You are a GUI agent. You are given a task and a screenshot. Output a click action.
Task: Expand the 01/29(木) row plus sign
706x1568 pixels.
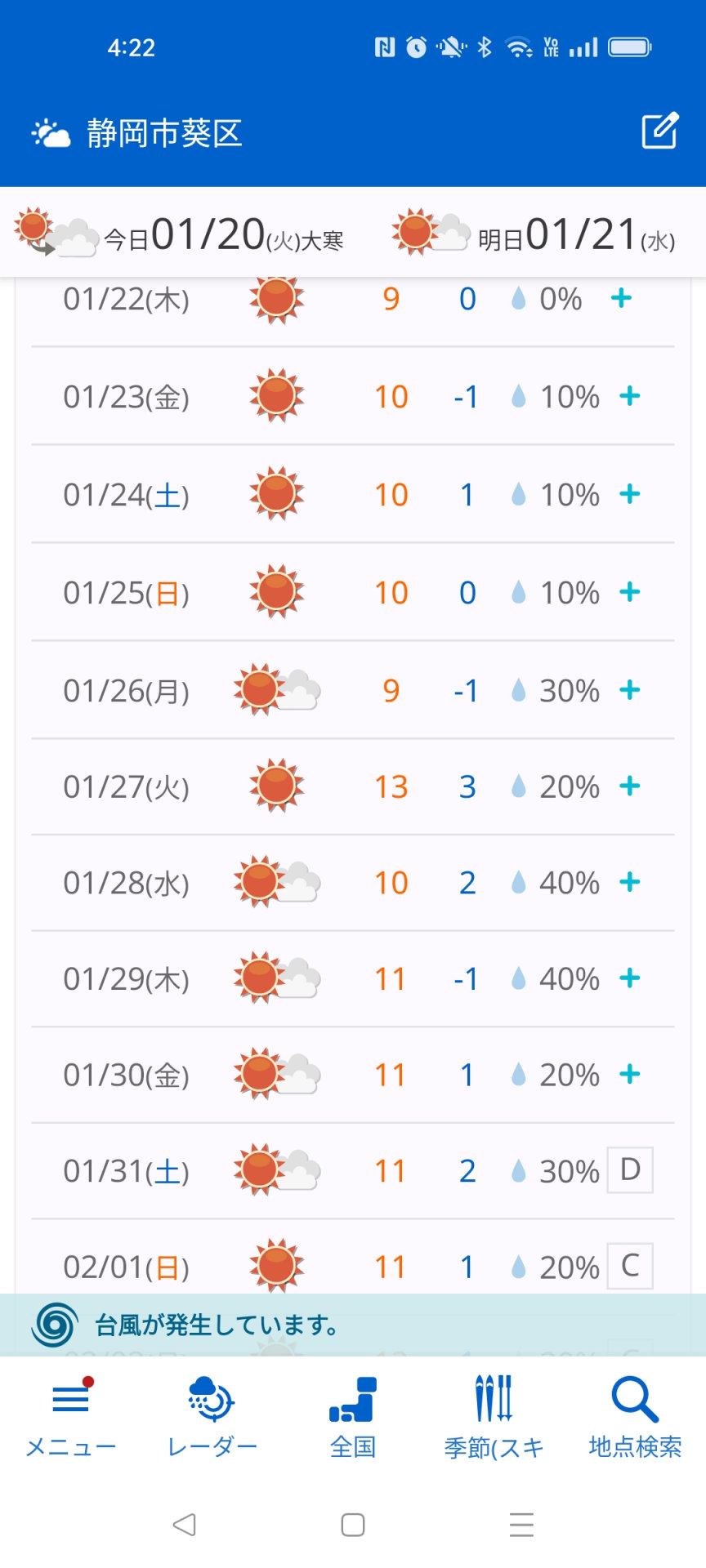click(629, 978)
